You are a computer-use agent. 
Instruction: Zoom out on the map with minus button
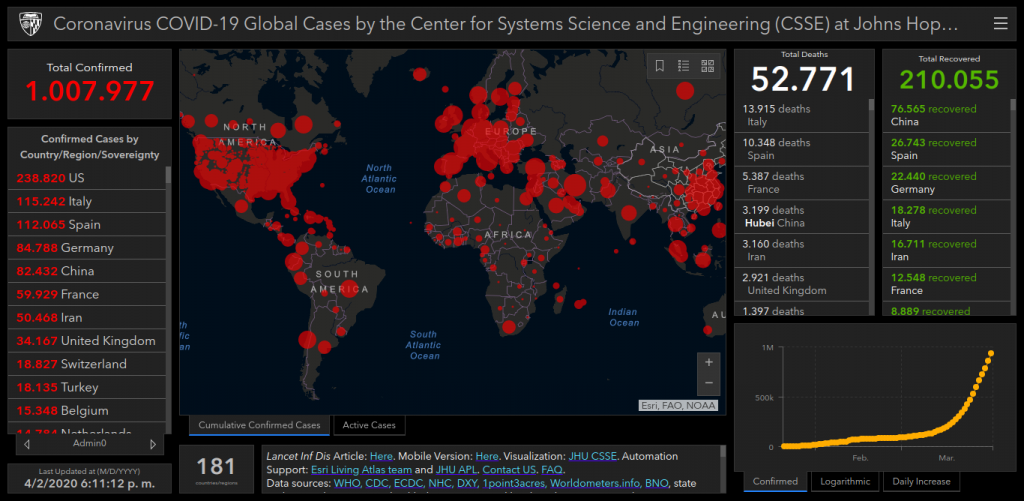point(709,383)
